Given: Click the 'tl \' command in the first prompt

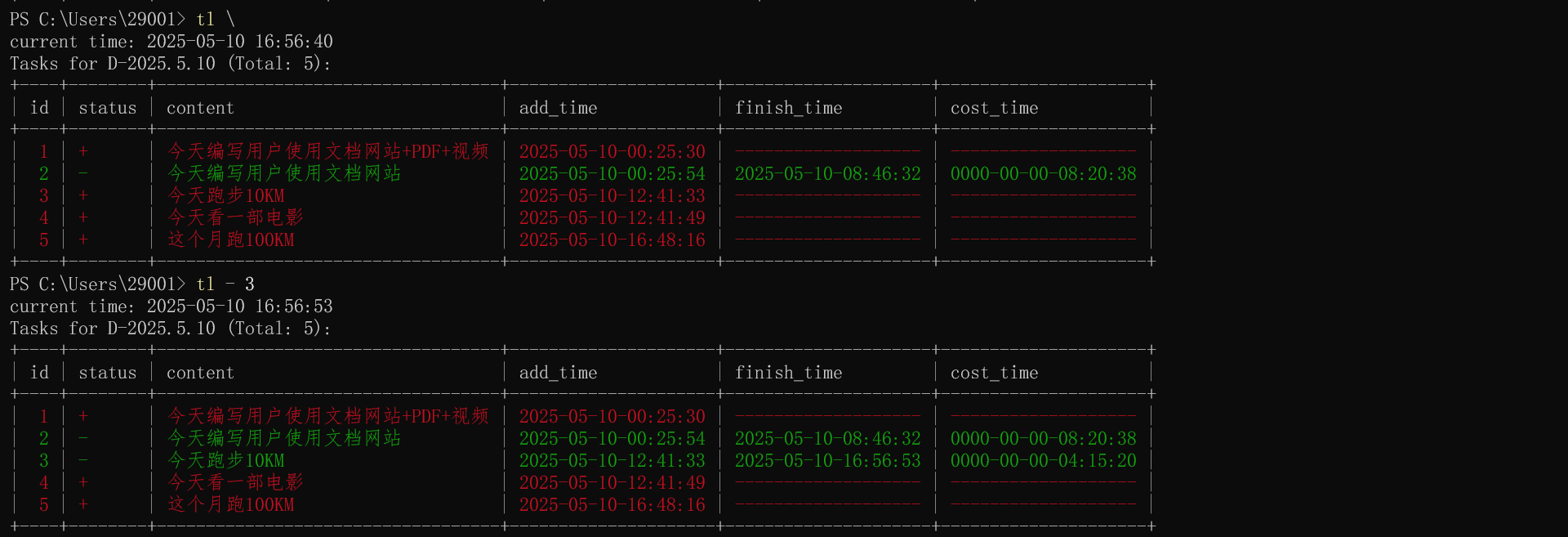Looking at the screenshot, I should 215,19.
